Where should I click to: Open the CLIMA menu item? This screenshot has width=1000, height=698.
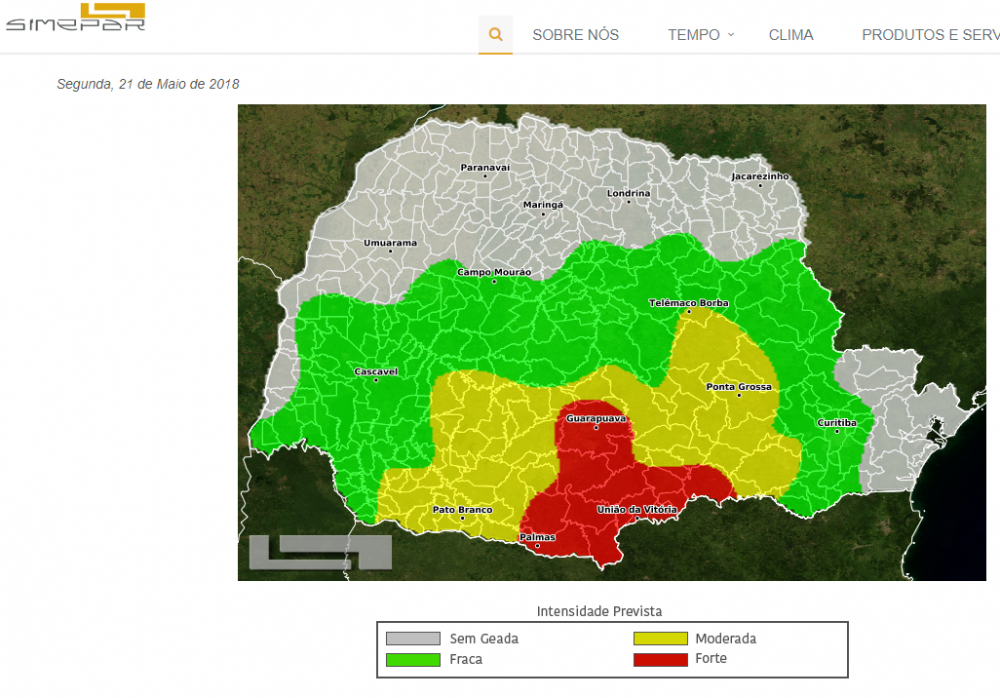click(791, 35)
